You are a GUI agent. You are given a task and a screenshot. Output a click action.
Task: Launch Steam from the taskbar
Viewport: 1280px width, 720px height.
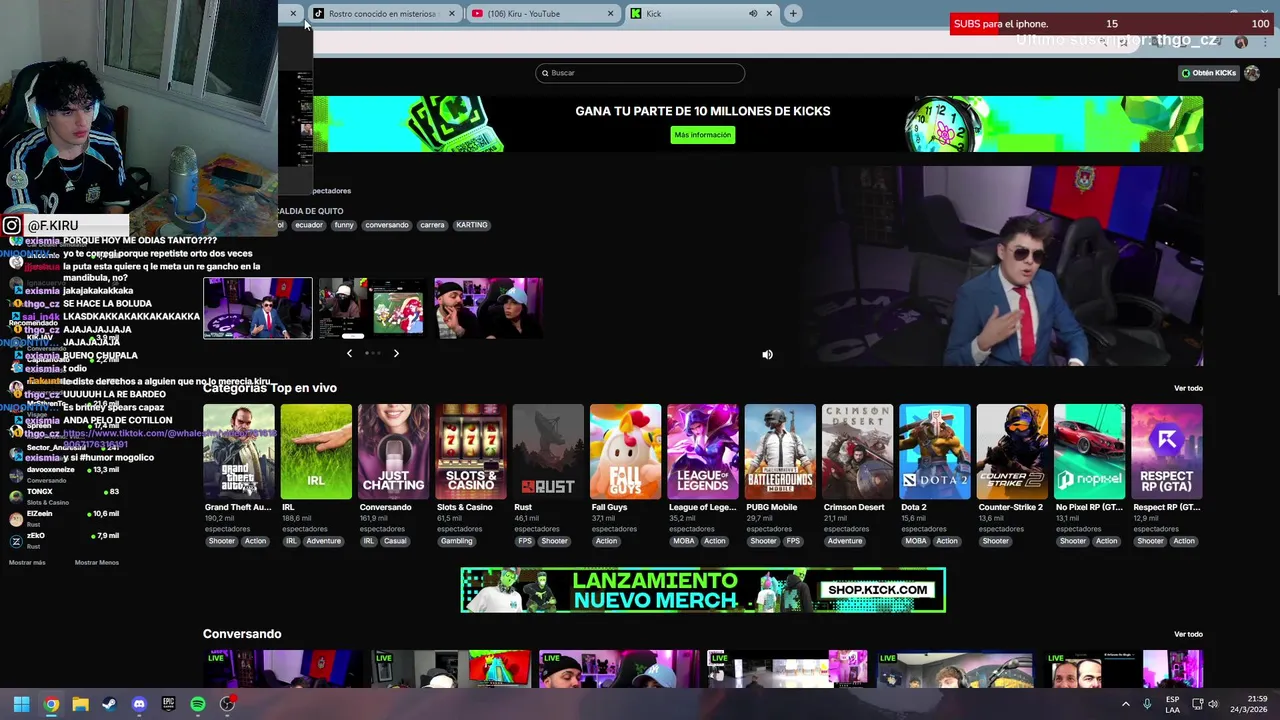pos(109,704)
